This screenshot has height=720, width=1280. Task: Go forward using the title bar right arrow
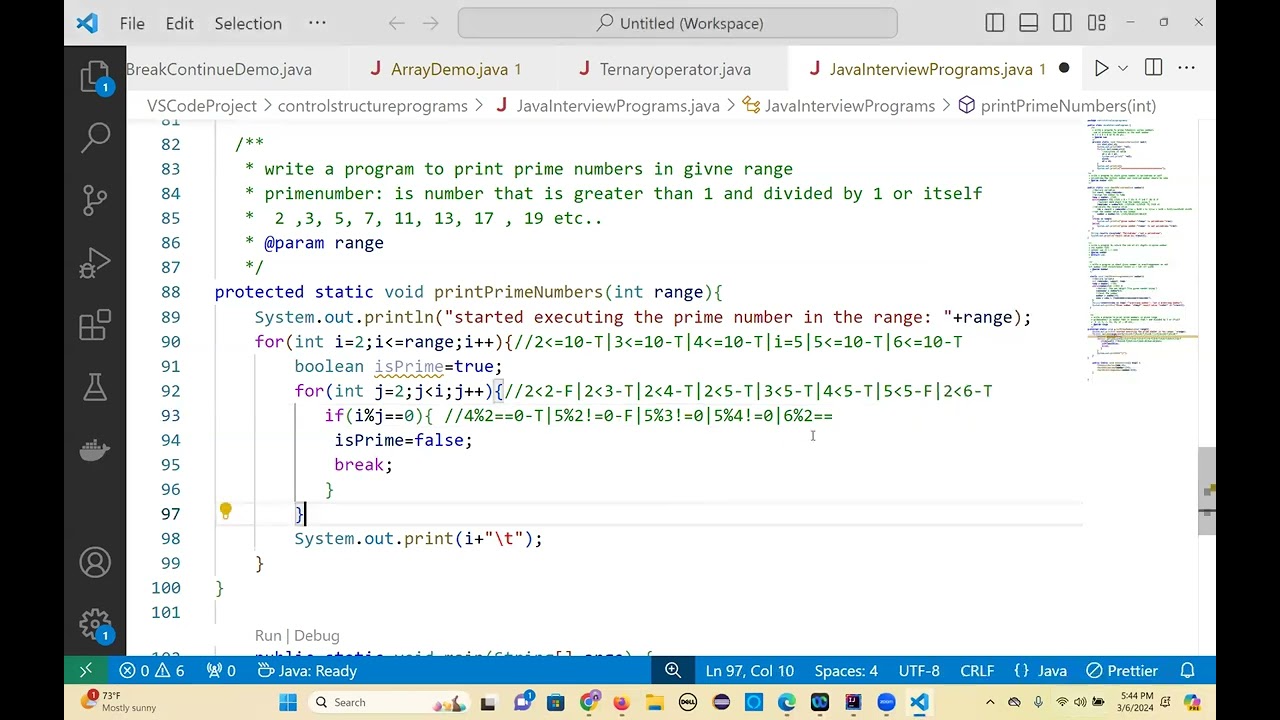point(430,23)
